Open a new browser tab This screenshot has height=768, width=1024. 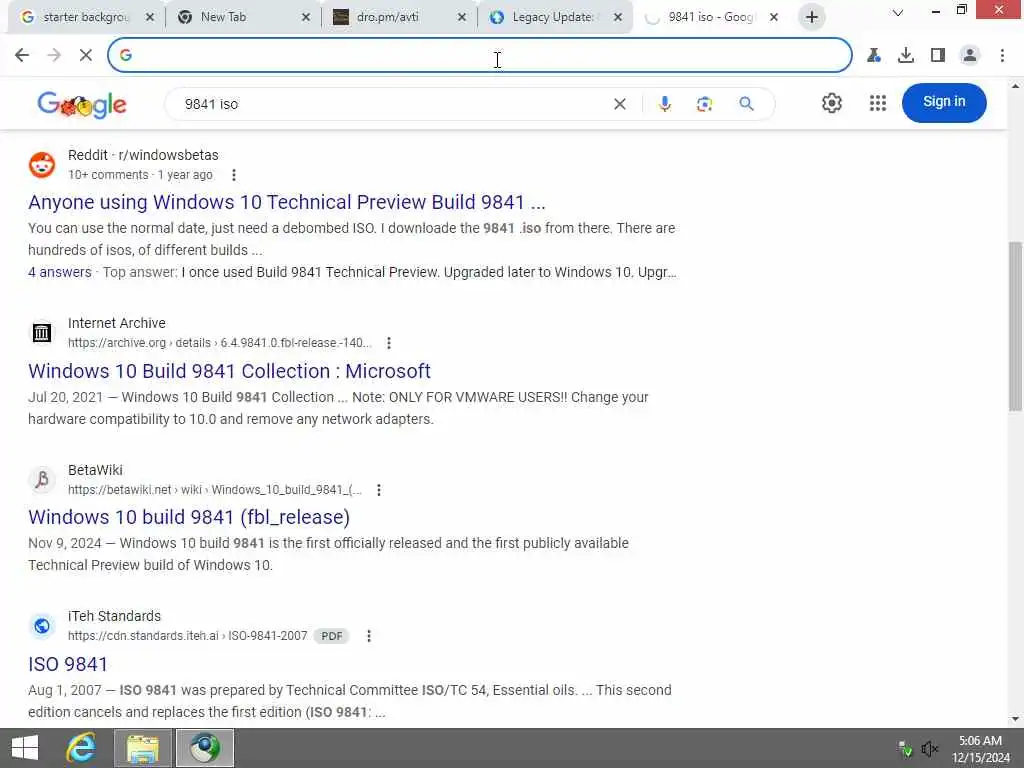click(x=812, y=17)
